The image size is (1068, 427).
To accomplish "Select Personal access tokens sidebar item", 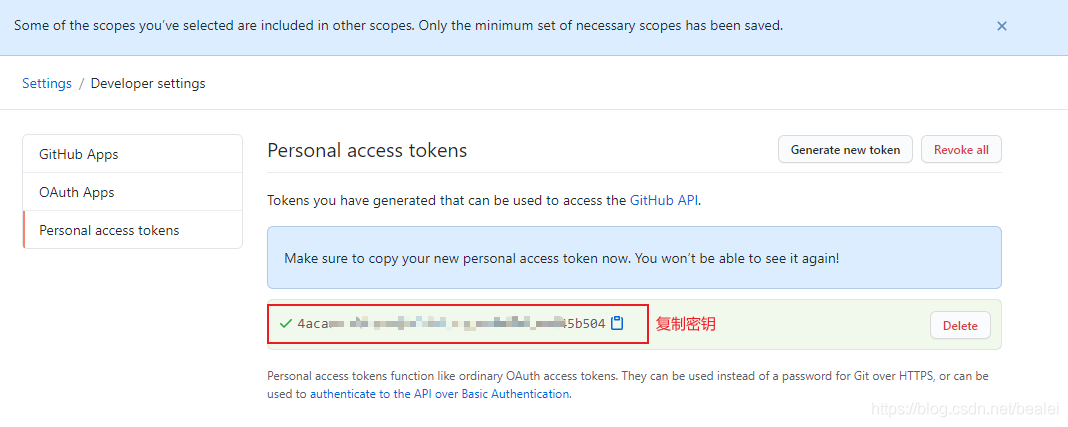I will click(x=109, y=230).
